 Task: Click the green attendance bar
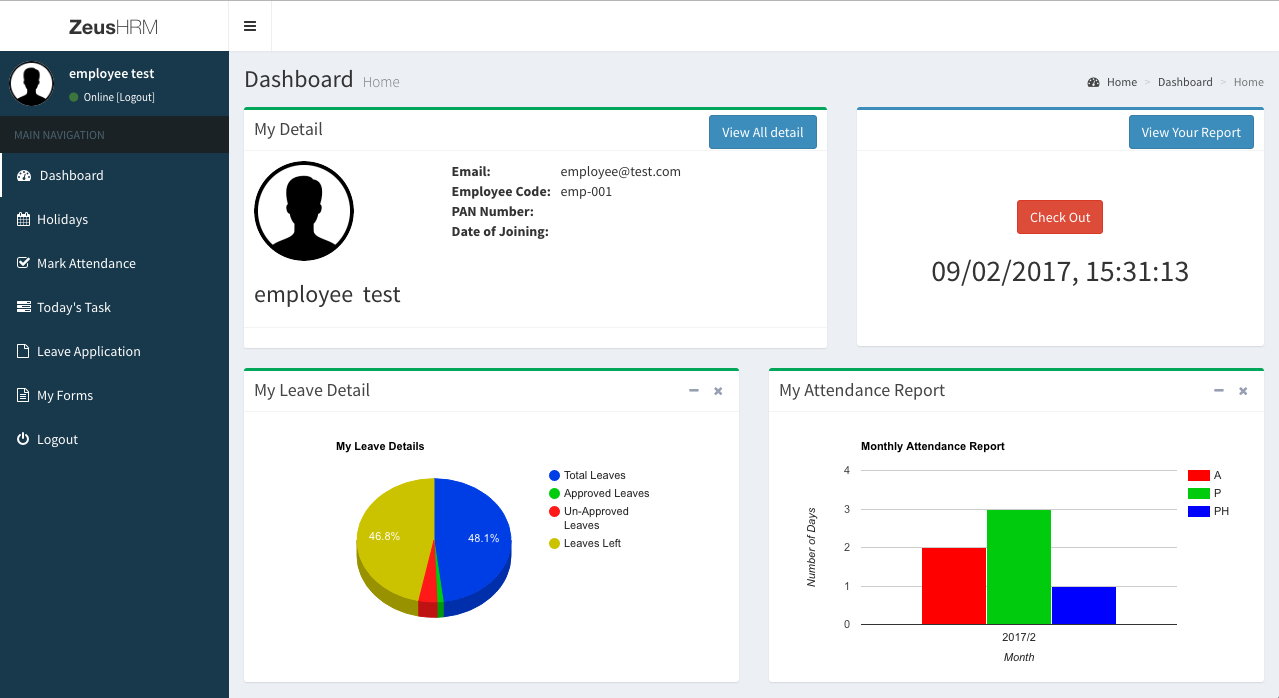point(1018,567)
